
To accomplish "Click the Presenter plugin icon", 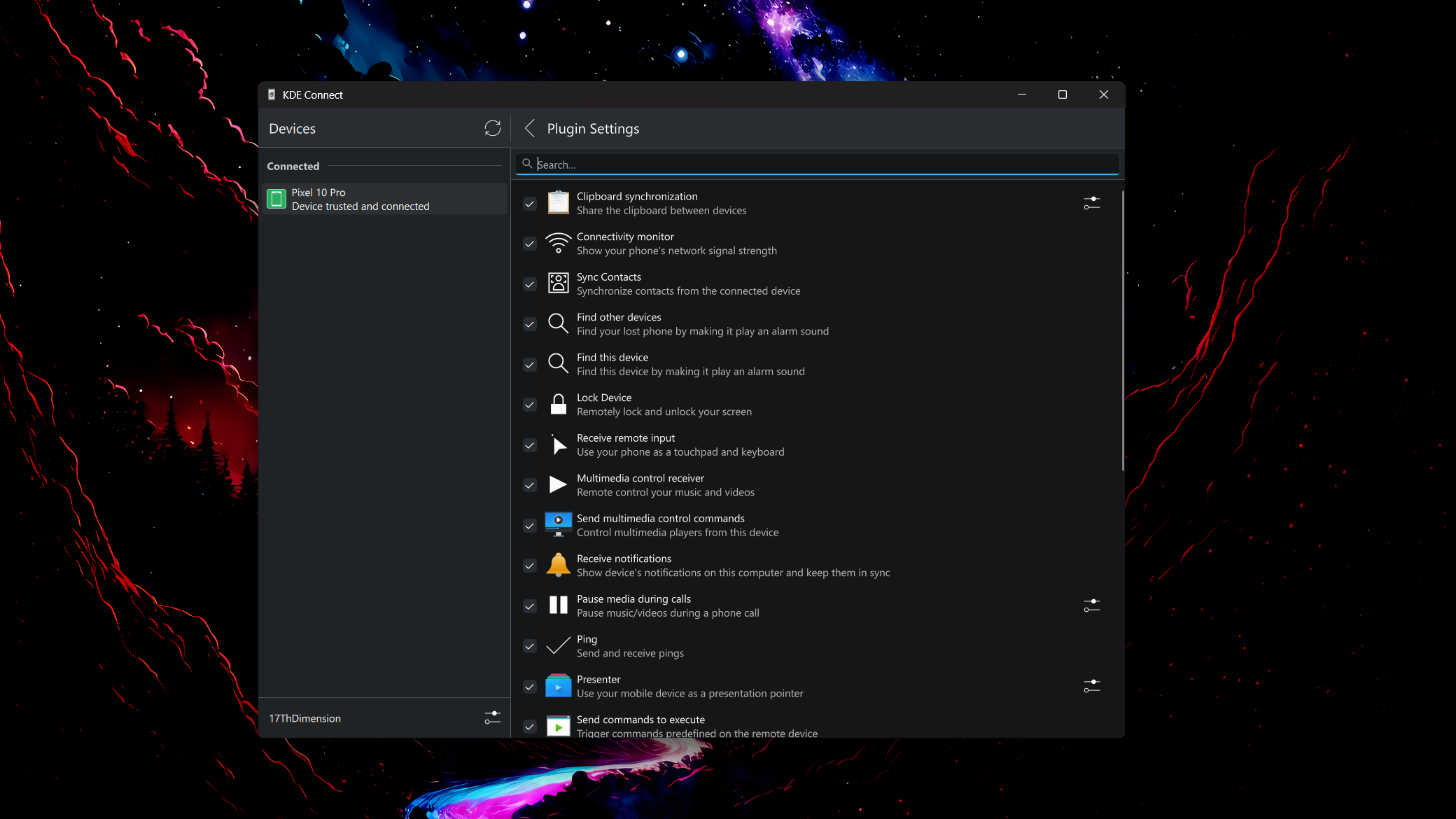I will [558, 686].
